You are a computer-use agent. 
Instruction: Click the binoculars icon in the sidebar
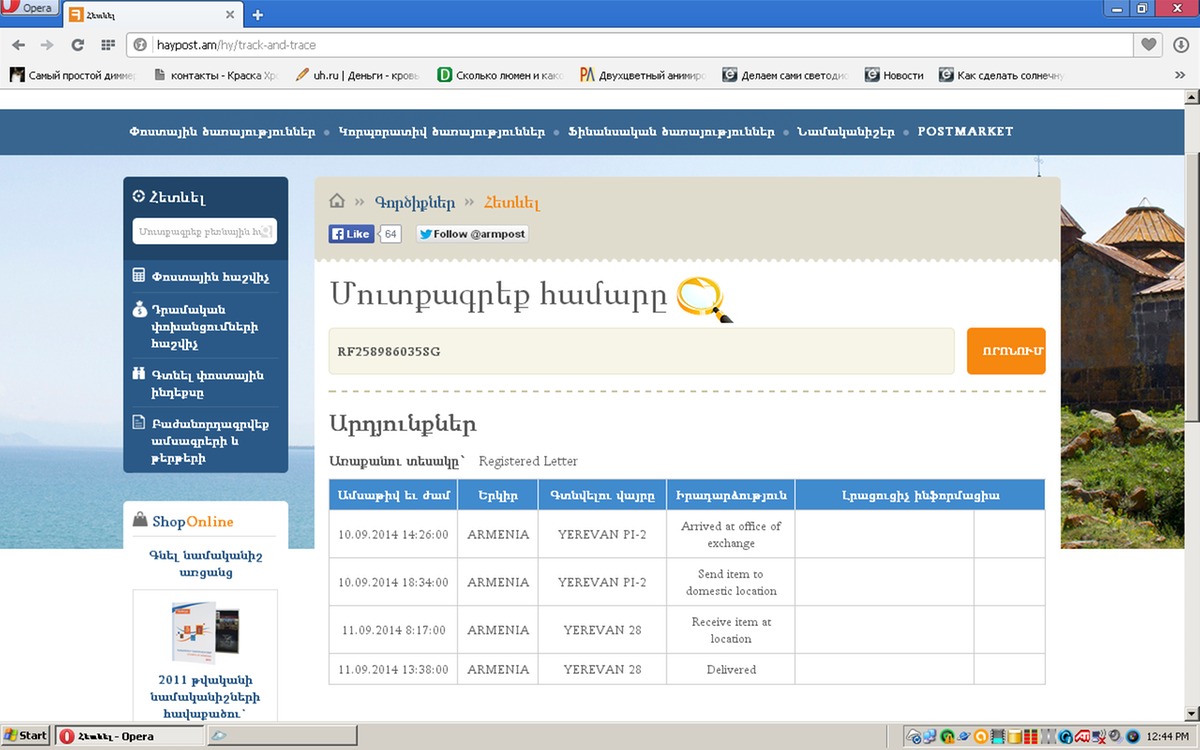click(x=140, y=375)
